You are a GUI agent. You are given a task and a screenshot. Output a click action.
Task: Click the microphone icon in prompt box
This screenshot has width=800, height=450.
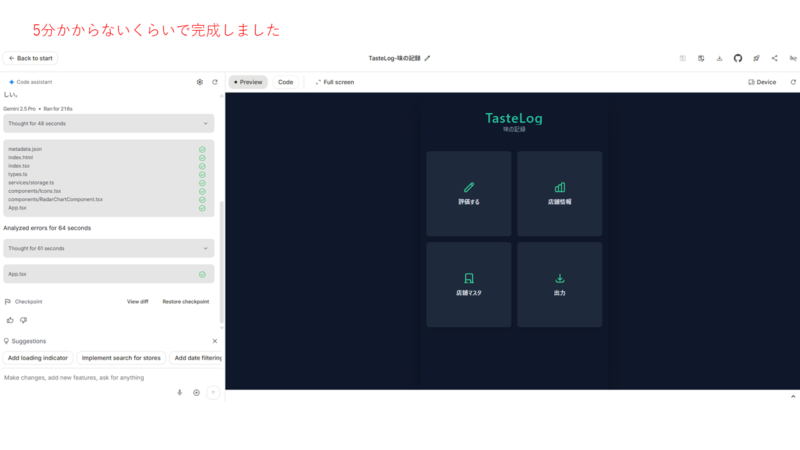point(180,392)
